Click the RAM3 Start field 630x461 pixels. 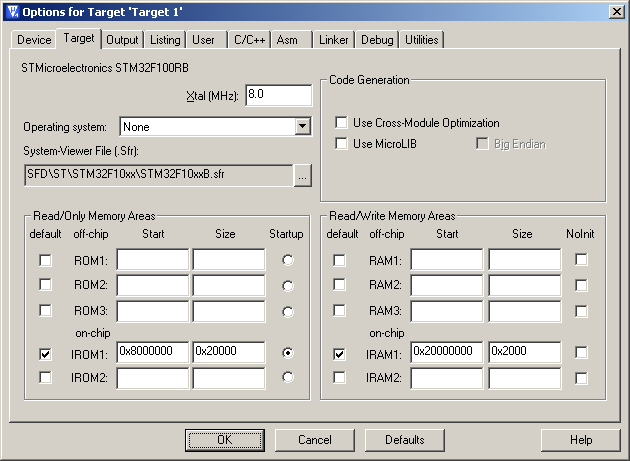[x=447, y=311]
